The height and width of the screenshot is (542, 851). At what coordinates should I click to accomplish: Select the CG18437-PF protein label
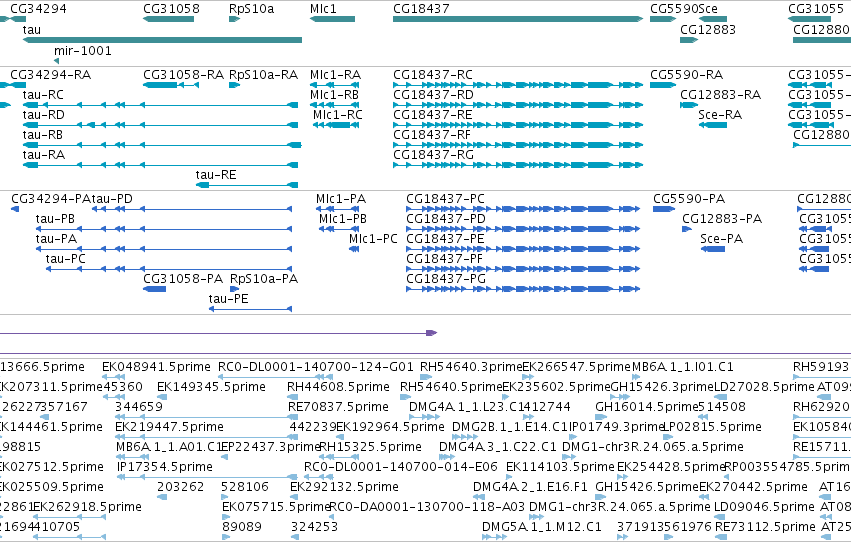click(444, 259)
